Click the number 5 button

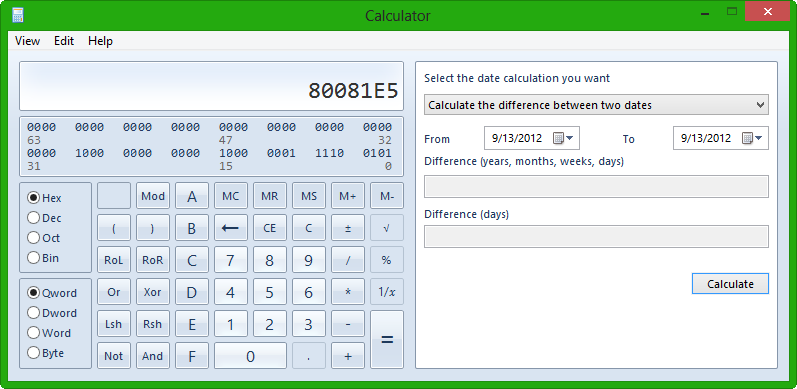click(269, 292)
